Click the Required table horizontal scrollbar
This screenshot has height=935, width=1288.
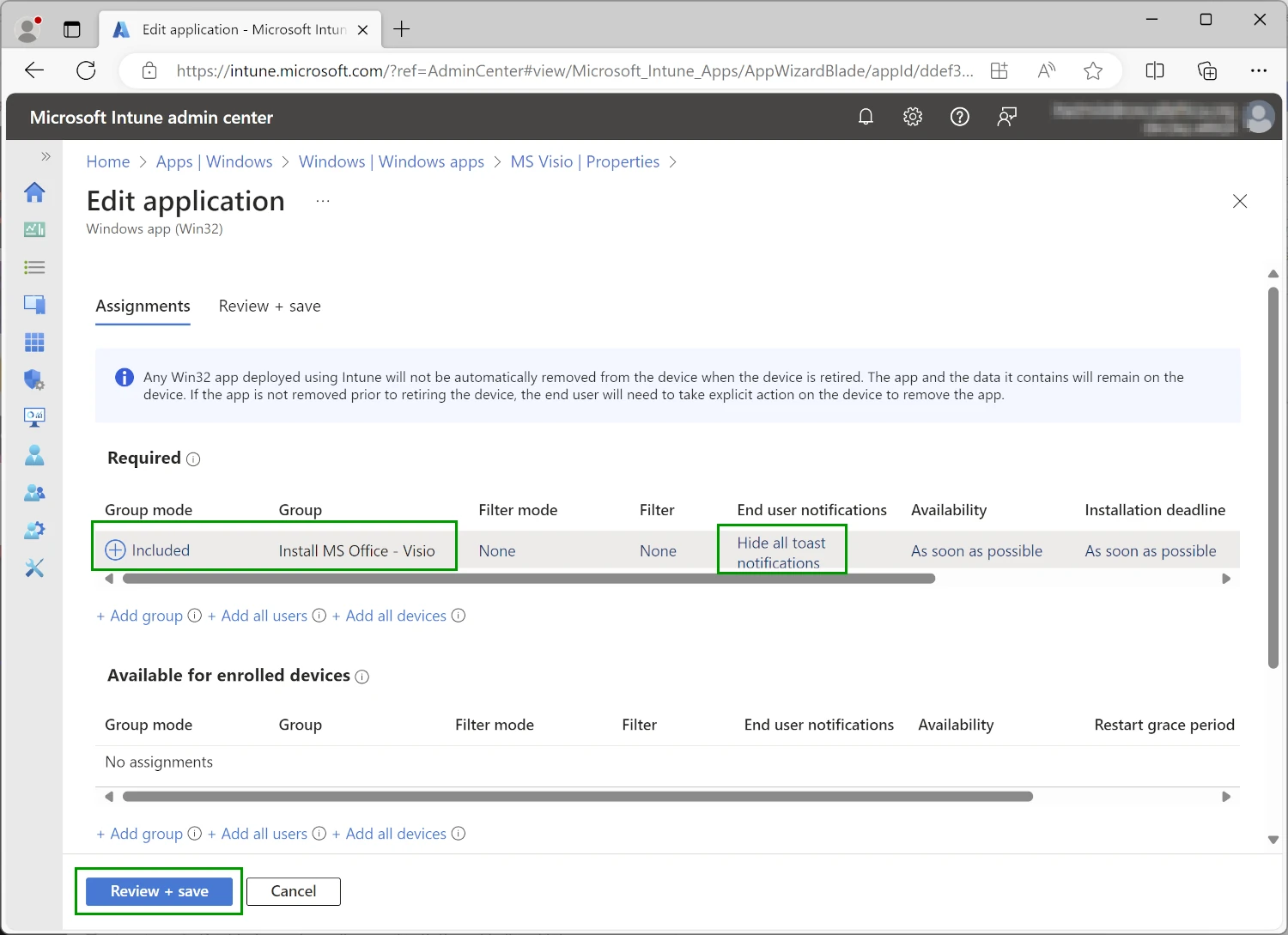pyautogui.click(x=529, y=579)
